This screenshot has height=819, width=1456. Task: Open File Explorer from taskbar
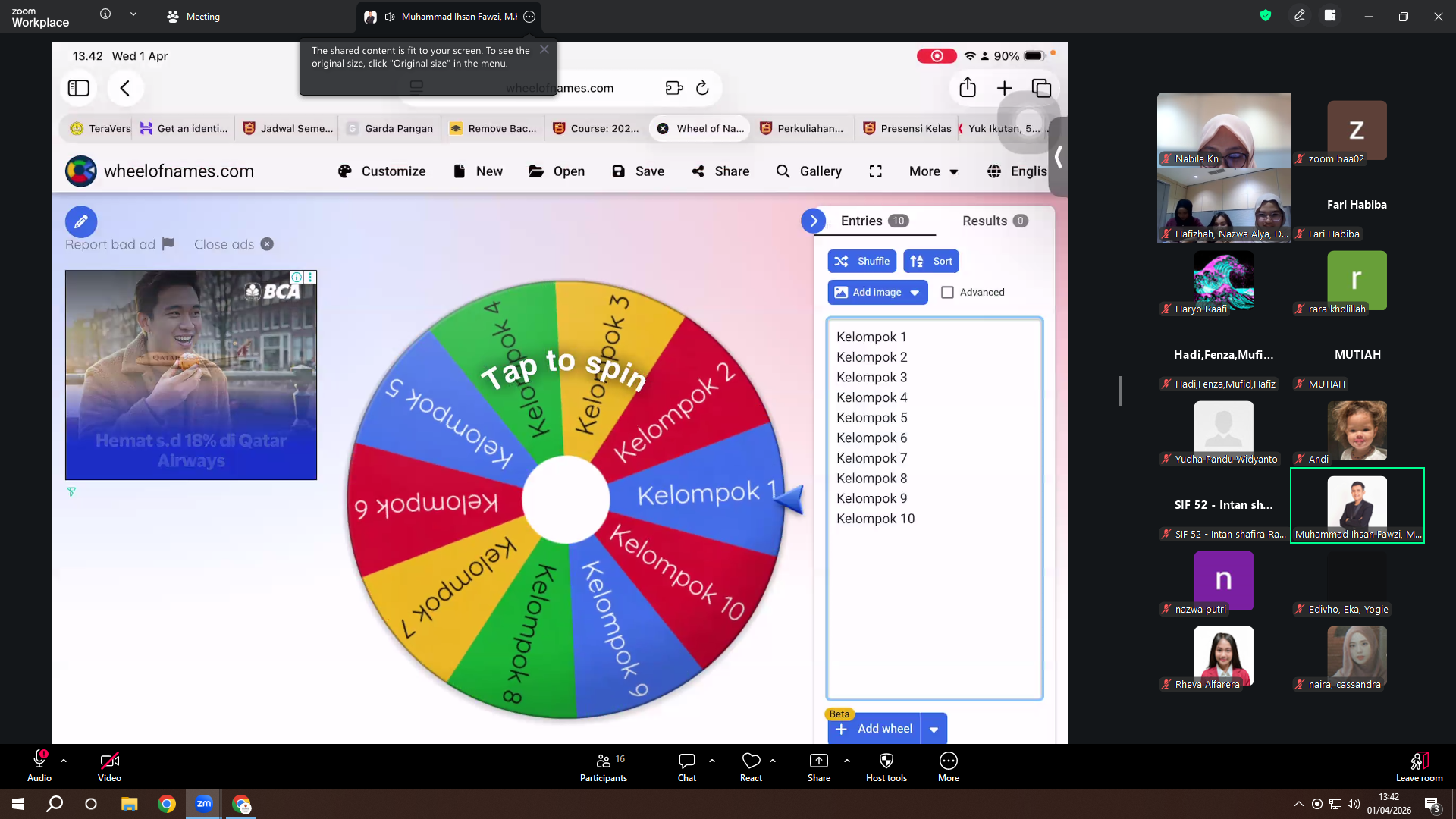click(130, 804)
